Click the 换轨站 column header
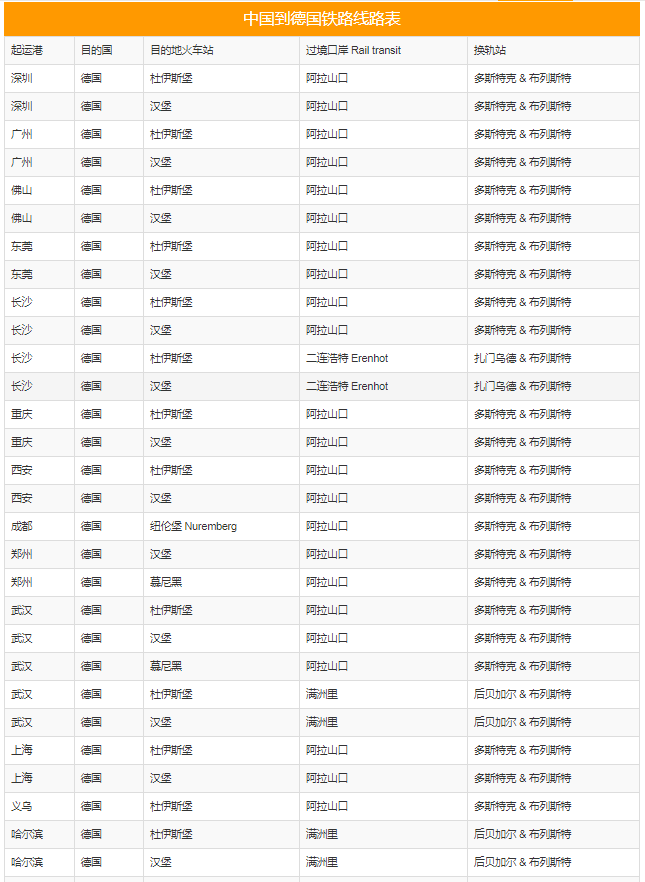 (x=490, y=50)
